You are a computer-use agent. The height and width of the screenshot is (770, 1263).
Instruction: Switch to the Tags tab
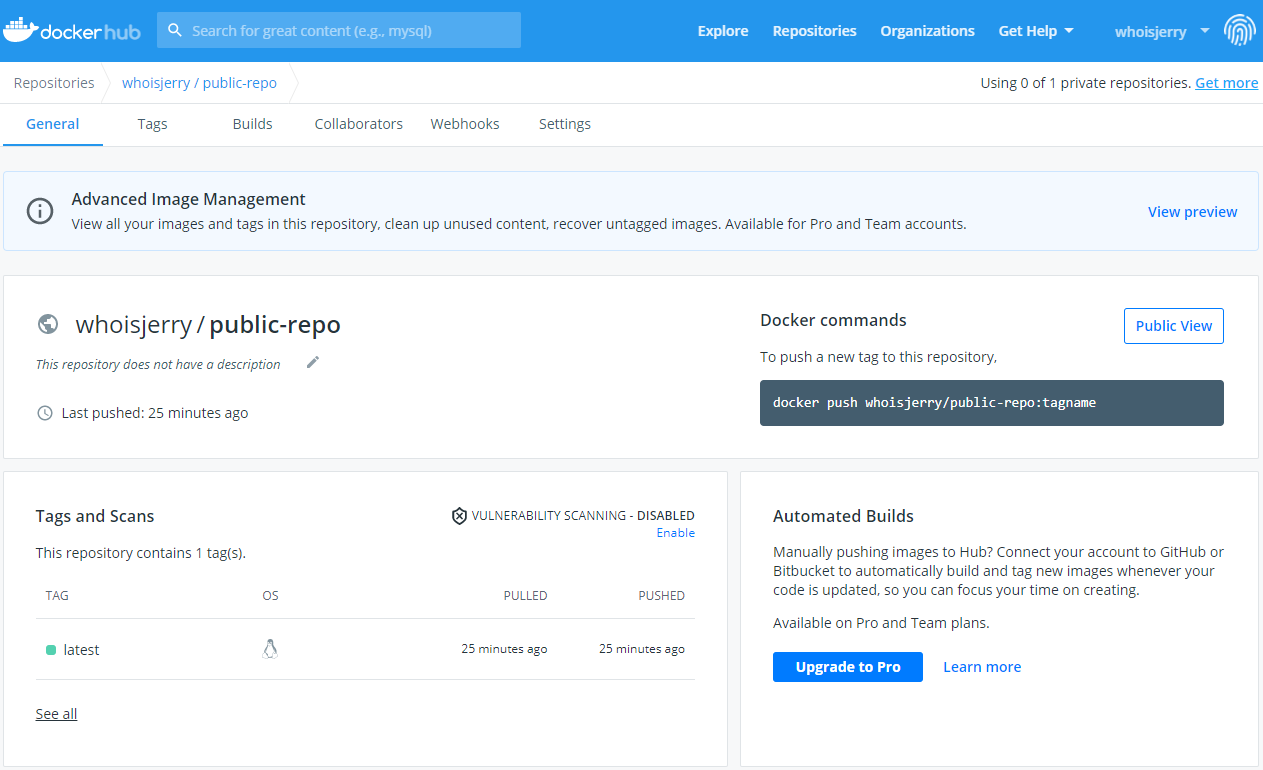point(152,124)
